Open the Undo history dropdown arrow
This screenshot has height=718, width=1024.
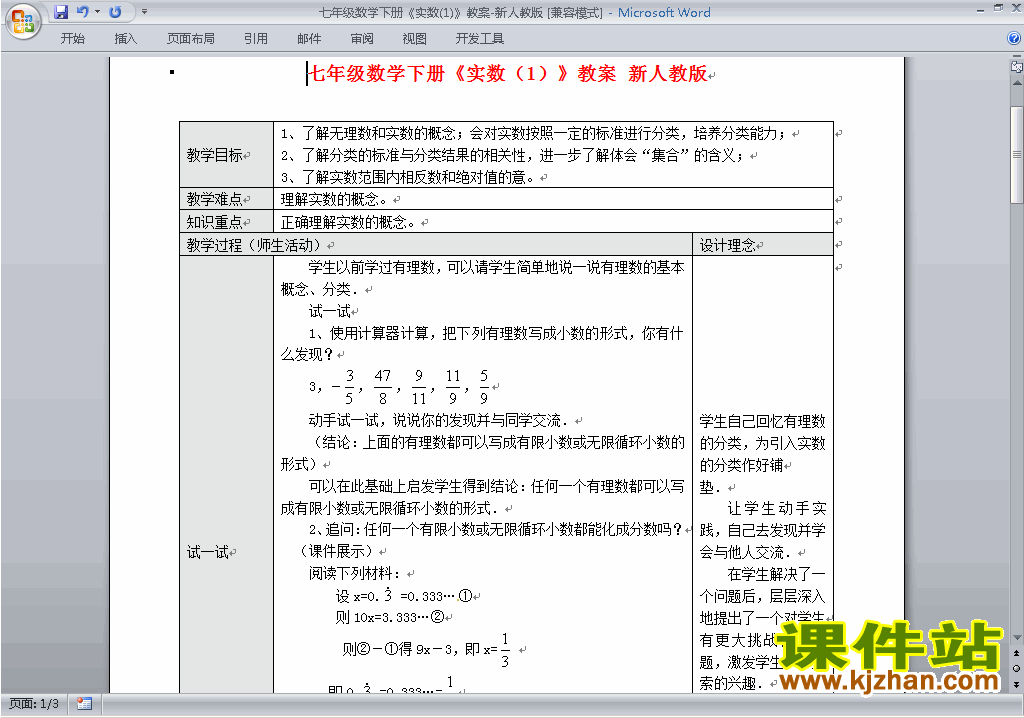click(x=97, y=12)
